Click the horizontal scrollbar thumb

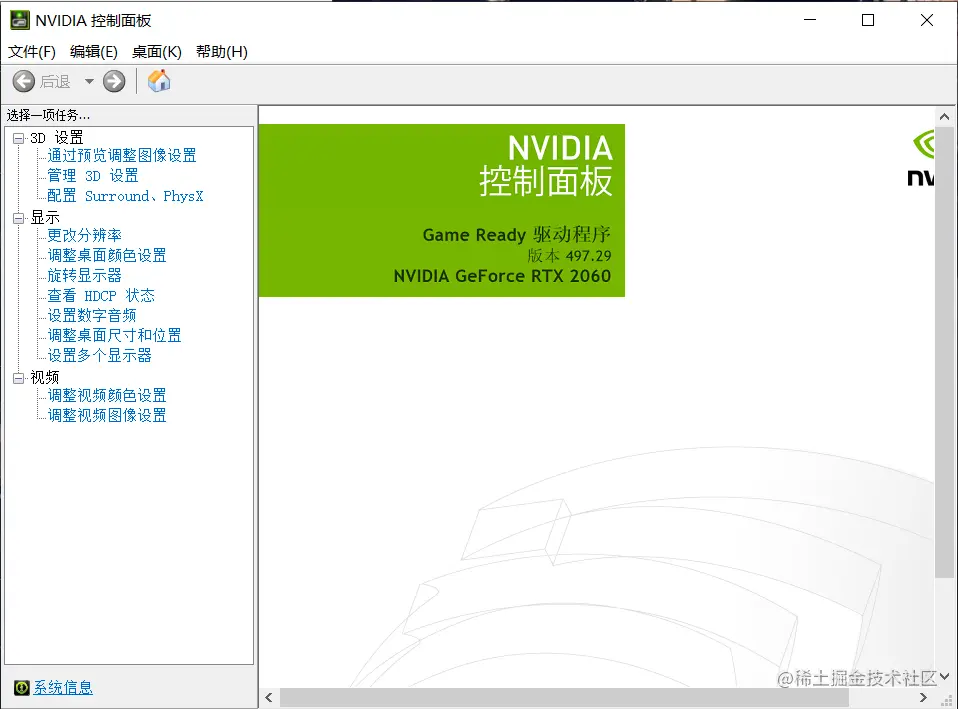[564, 697]
